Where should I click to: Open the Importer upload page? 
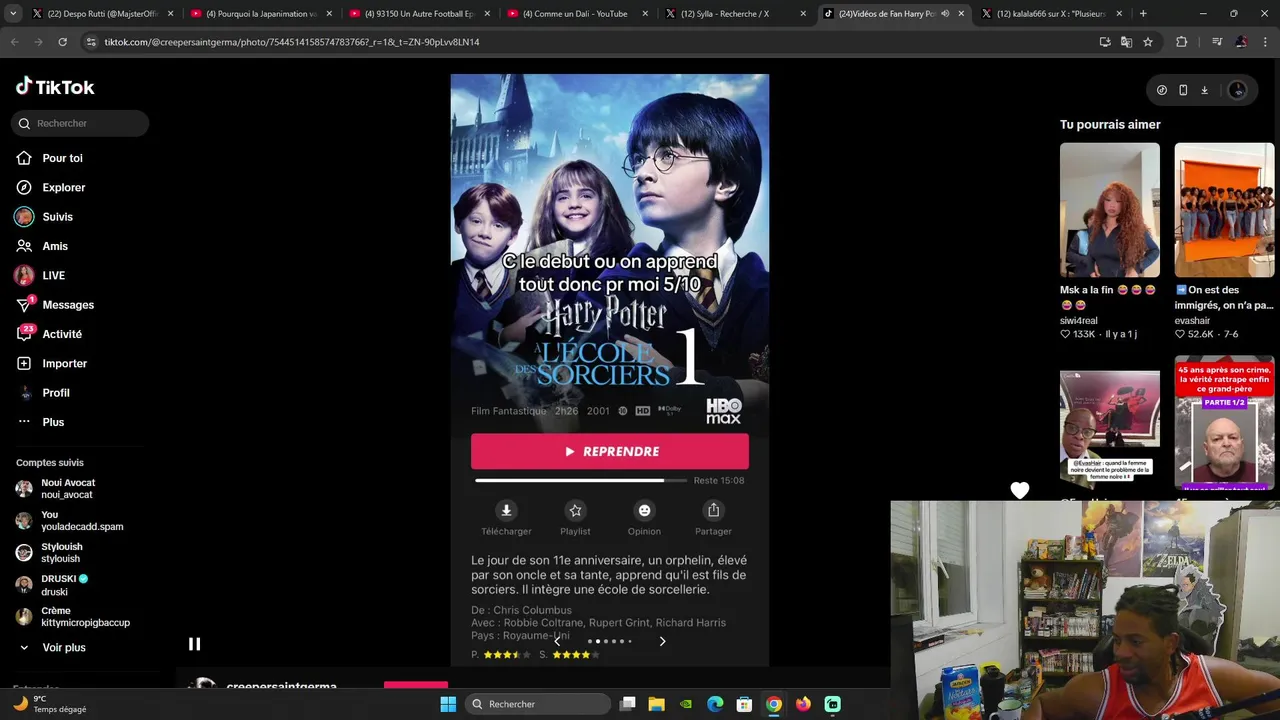(x=64, y=363)
